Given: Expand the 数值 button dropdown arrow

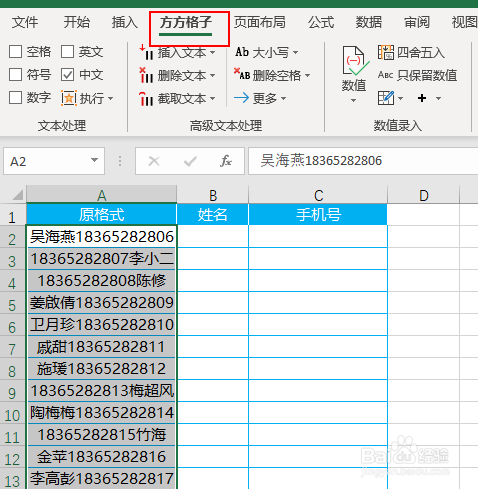Looking at the screenshot, I should (354, 100).
